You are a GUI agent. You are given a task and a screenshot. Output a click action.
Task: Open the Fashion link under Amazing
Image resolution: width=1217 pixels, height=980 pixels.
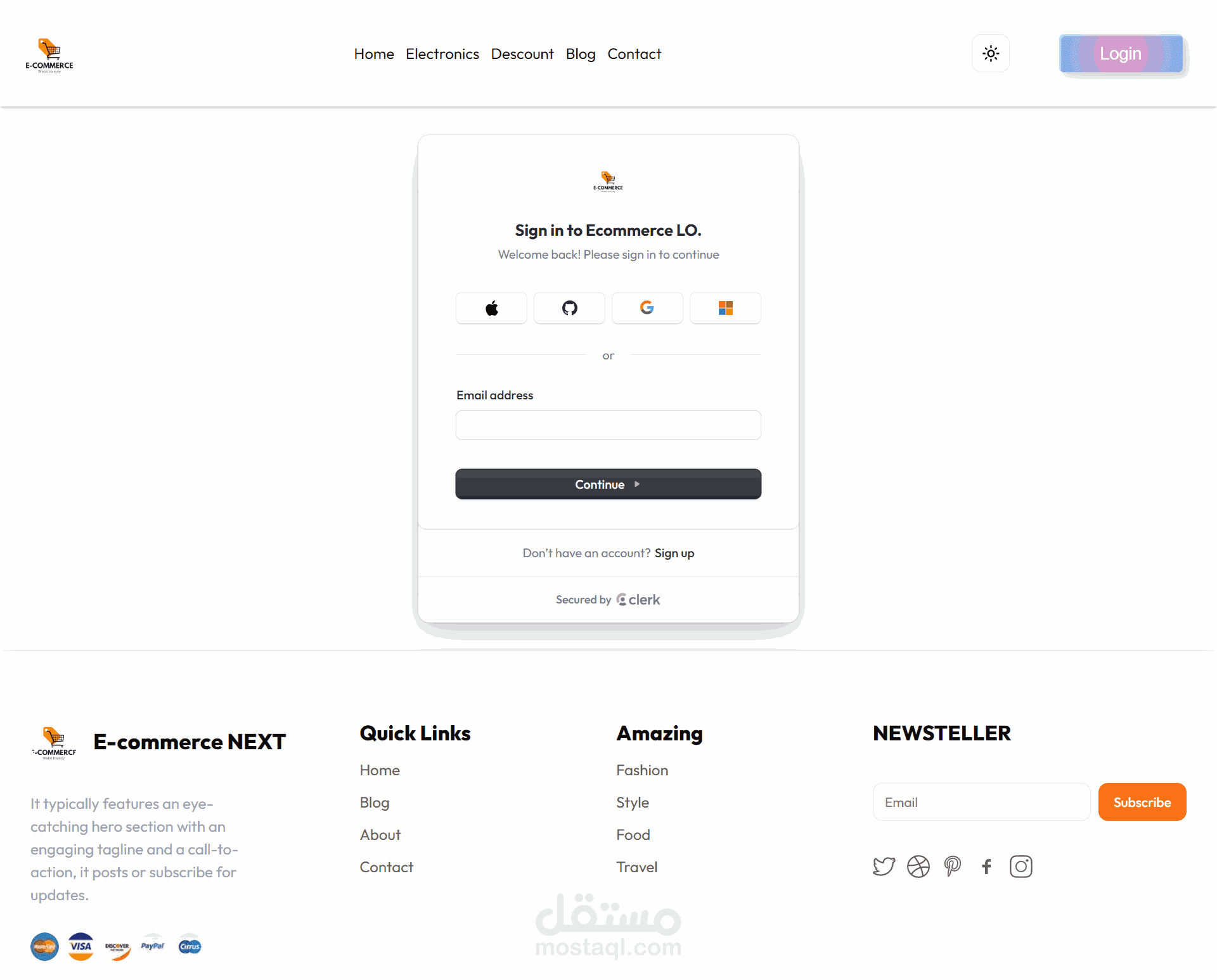click(642, 770)
